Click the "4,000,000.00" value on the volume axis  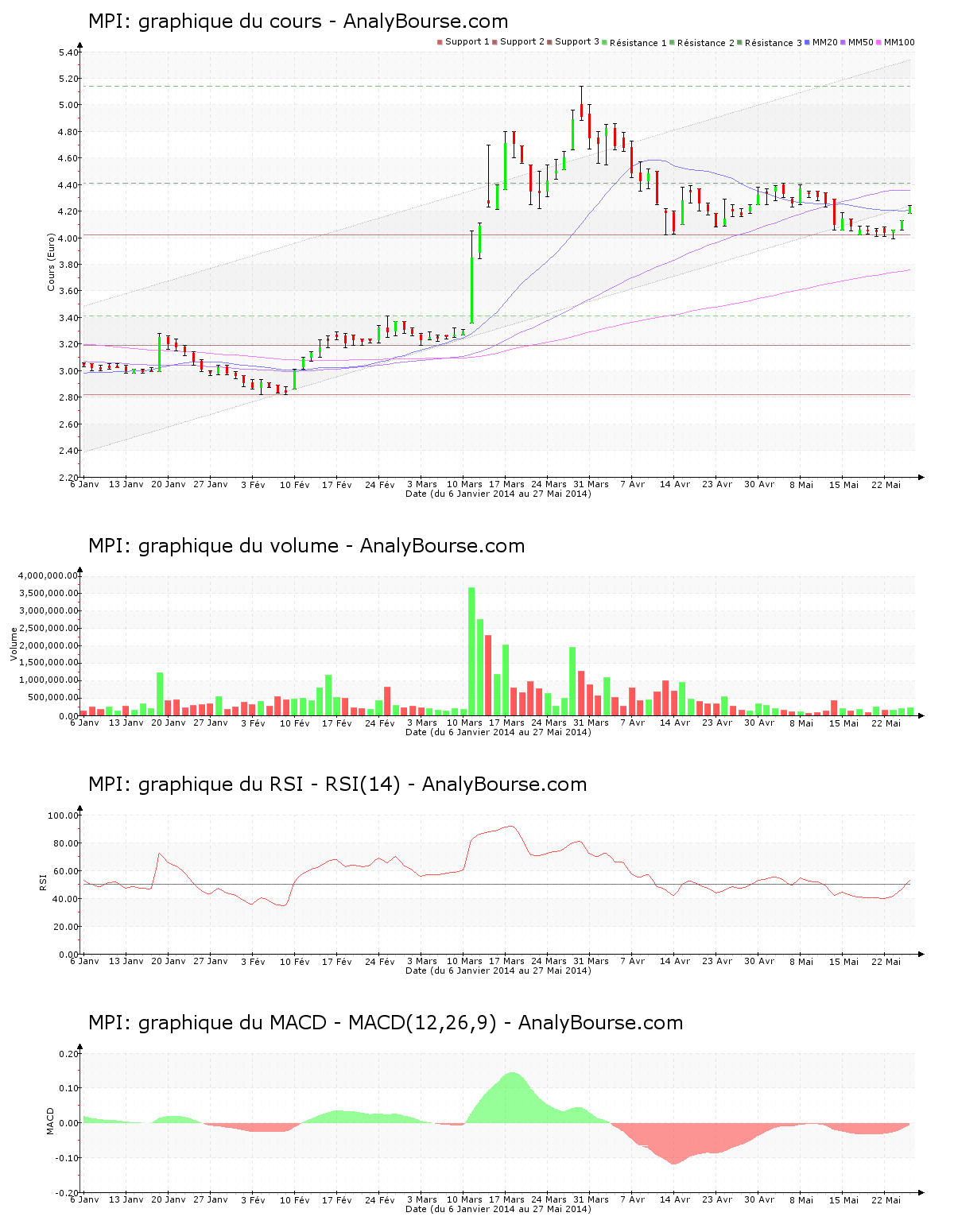(x=48, y=575)
